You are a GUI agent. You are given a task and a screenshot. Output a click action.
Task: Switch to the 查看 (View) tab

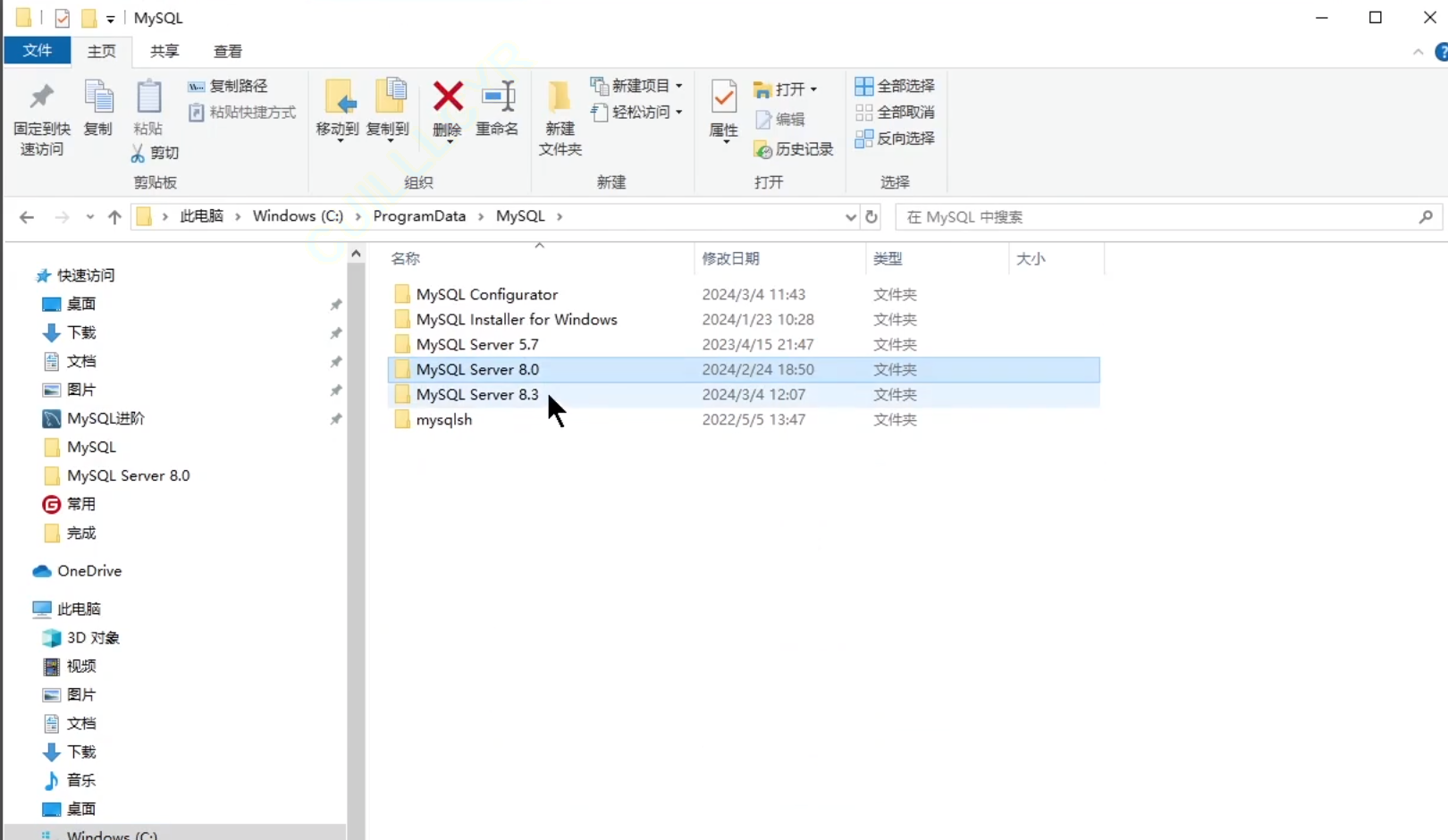(x=228, y=51)
